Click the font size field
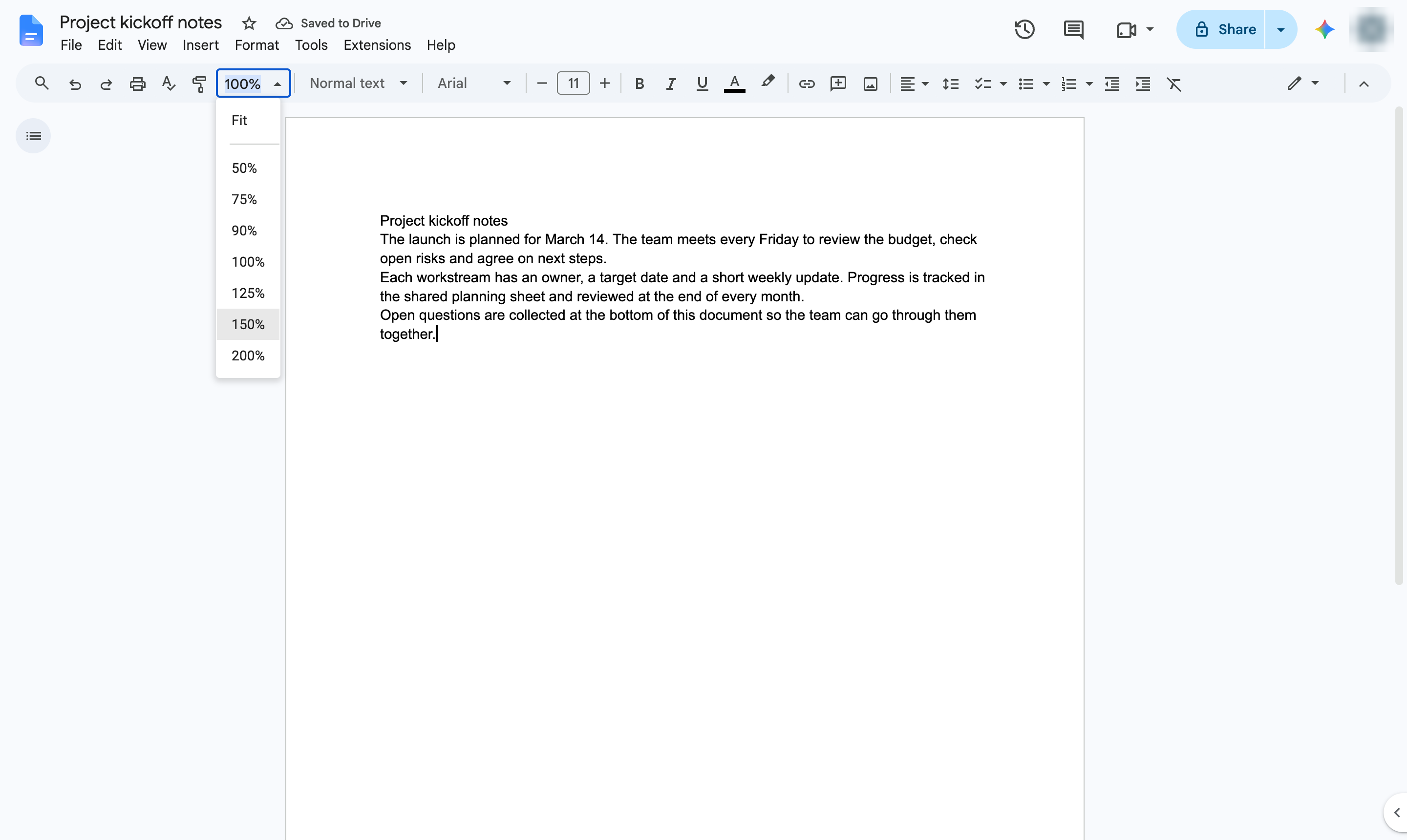Viewport: 1407px width, 840px height. (573, 83)
